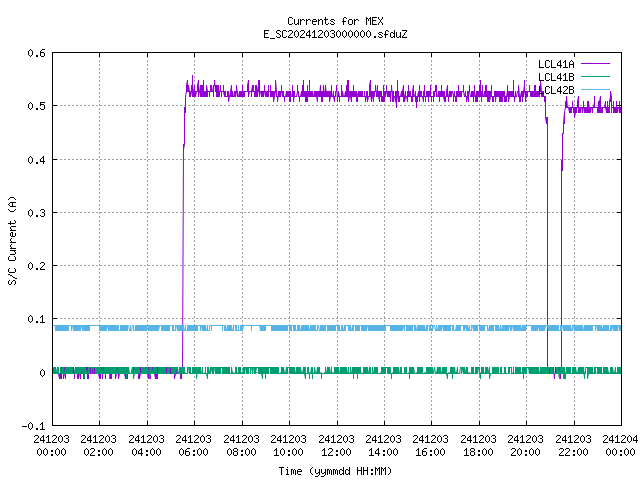
Task: Click the 241203 00:00 x-axis tick label
Action: pos(51,446)
